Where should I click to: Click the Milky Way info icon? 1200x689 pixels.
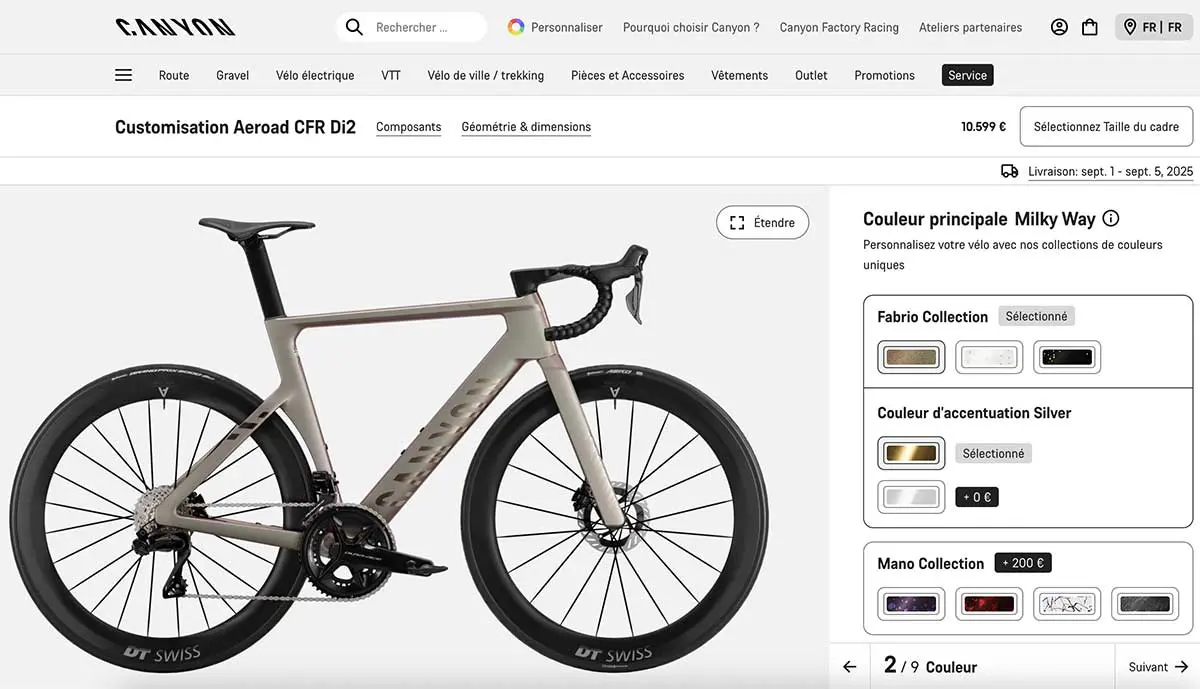click(x=1111, y=219)
